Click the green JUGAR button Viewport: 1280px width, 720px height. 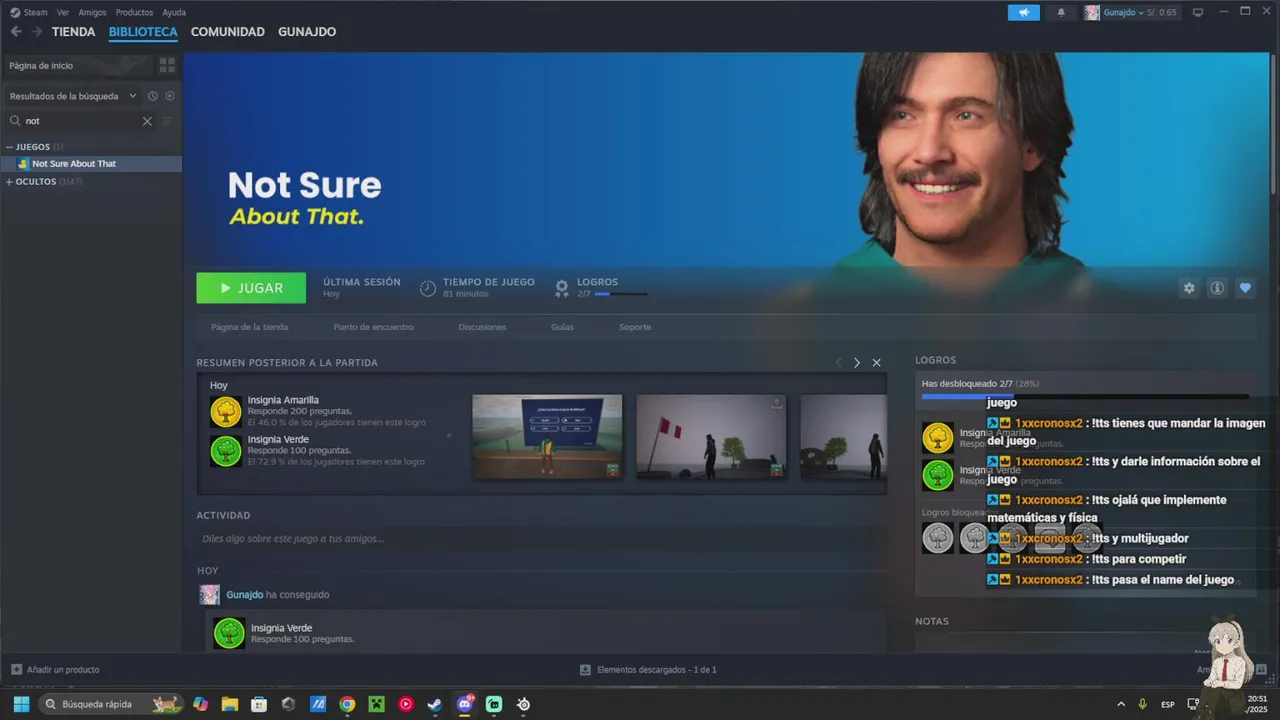(x=251, y=288)
